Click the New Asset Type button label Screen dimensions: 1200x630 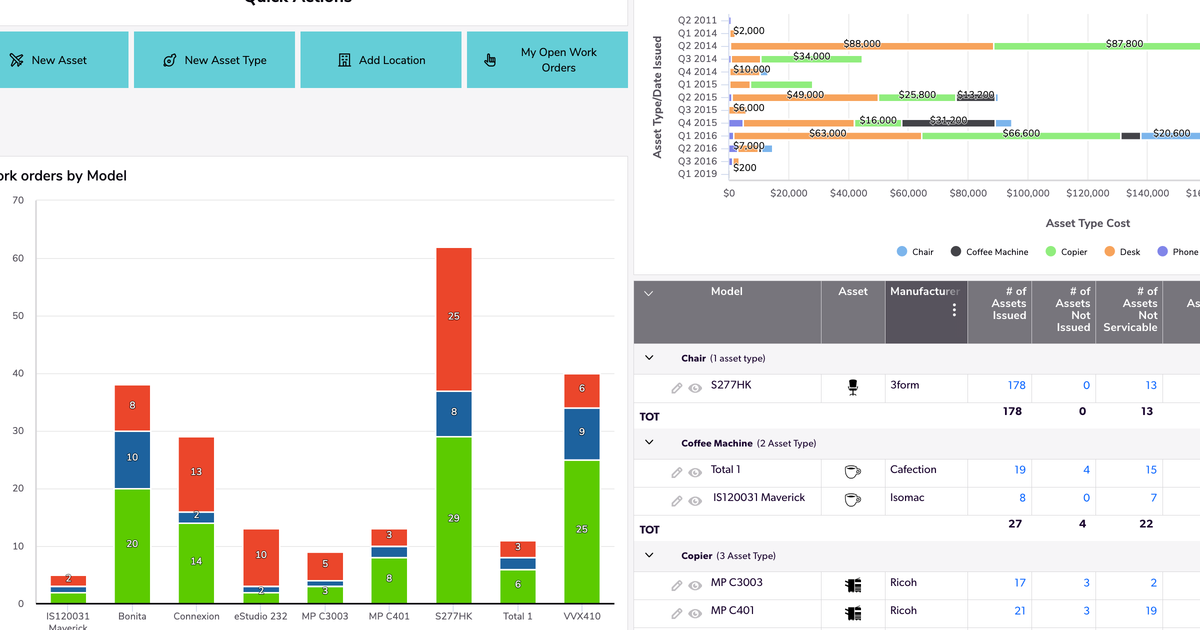point(226,60)
